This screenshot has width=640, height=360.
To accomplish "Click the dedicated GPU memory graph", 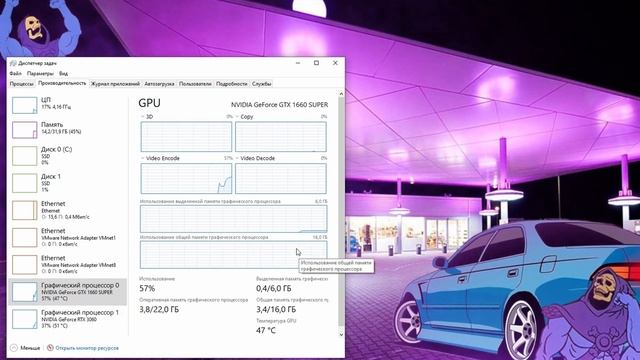I will 233,219.
